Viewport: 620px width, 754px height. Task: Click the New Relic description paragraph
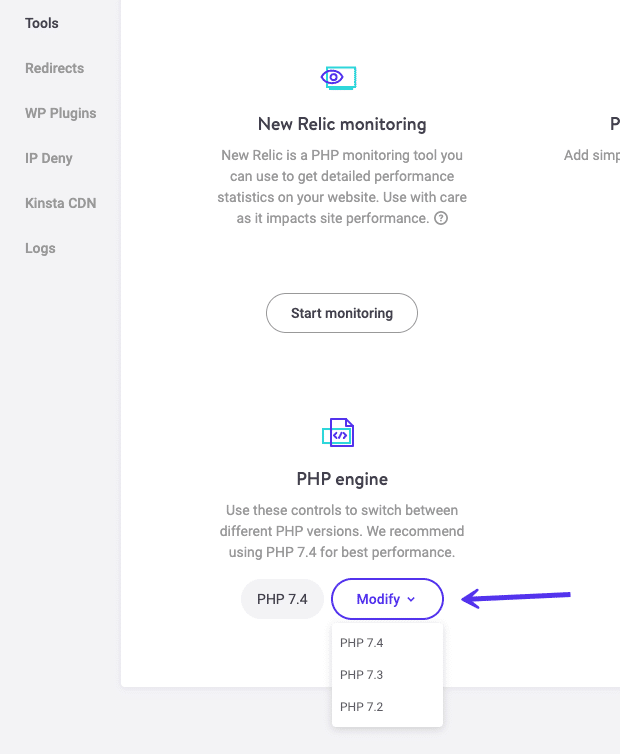pyautogui.click(x=342, y=187)
